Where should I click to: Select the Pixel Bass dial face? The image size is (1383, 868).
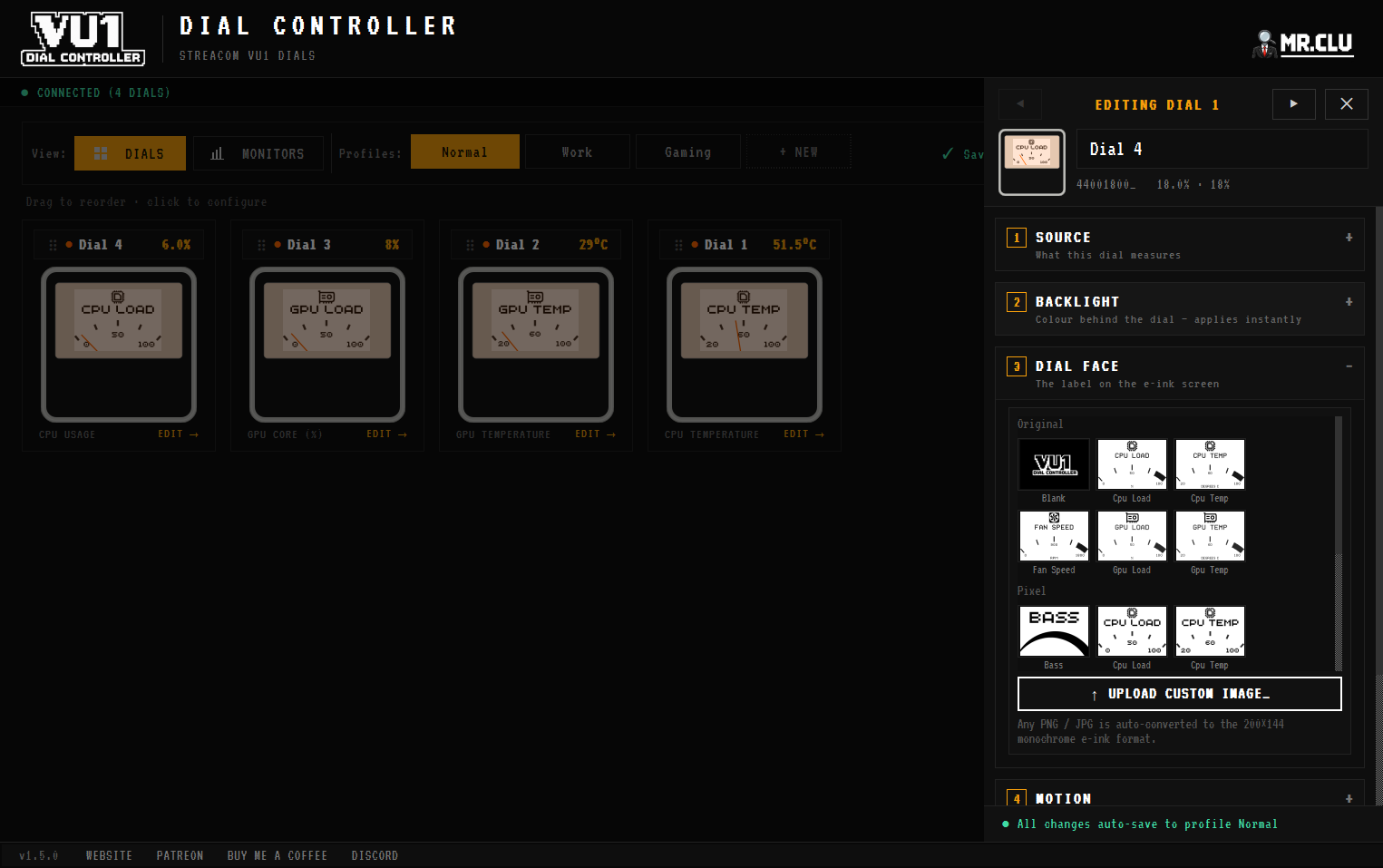(x=1054, y=631)
